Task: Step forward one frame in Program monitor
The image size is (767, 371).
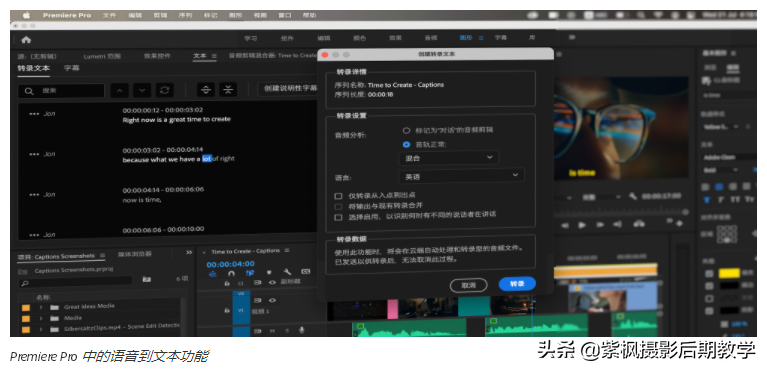Action: pyautogui.click(x=600, y=225)
